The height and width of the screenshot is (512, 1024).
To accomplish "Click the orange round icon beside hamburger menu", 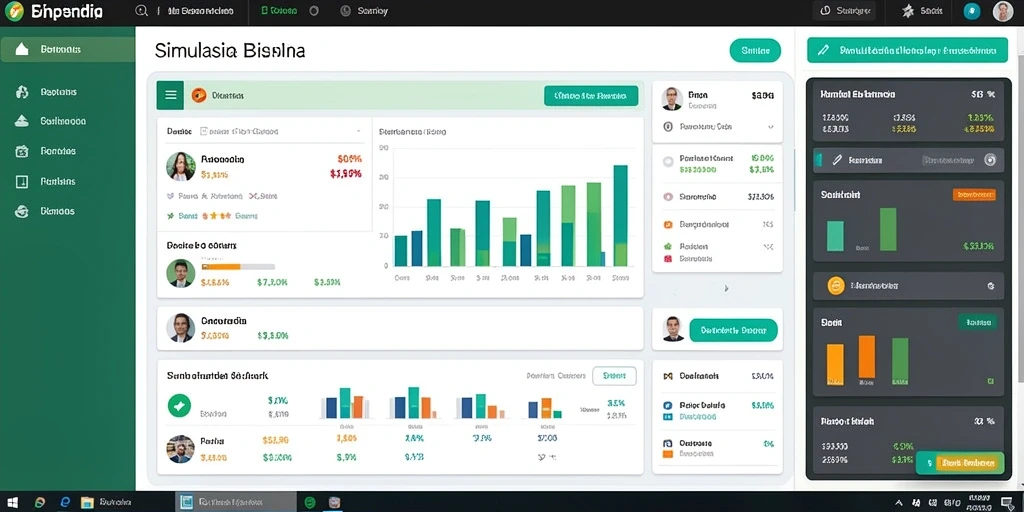I will pos(199,95).
